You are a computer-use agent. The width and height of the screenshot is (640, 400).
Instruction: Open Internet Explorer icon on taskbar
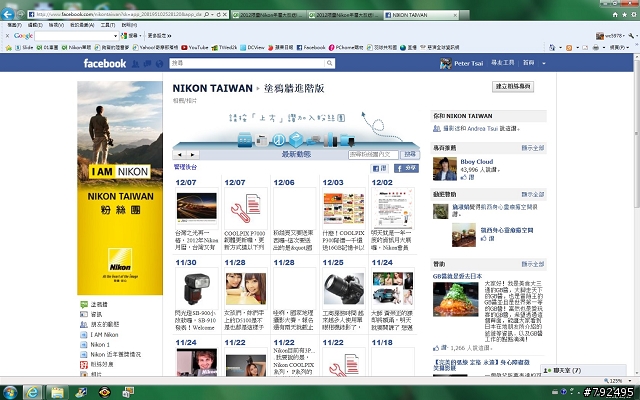click(x=32, y=392)
